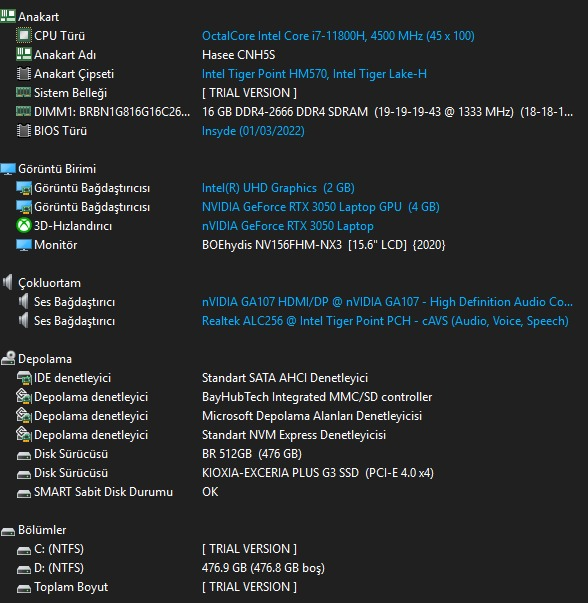Click the Monitör display icon
The image size is (588, 603).
[x=23, y=245]
